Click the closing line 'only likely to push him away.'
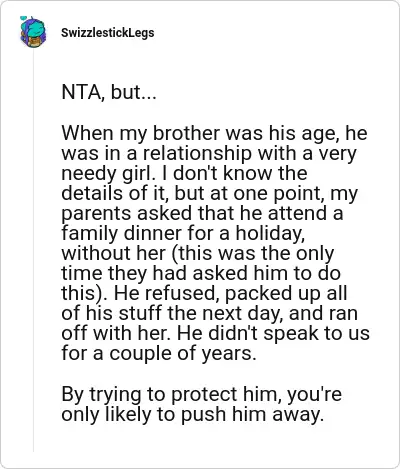Screen dimensions: 400x469 pos(193,414)
